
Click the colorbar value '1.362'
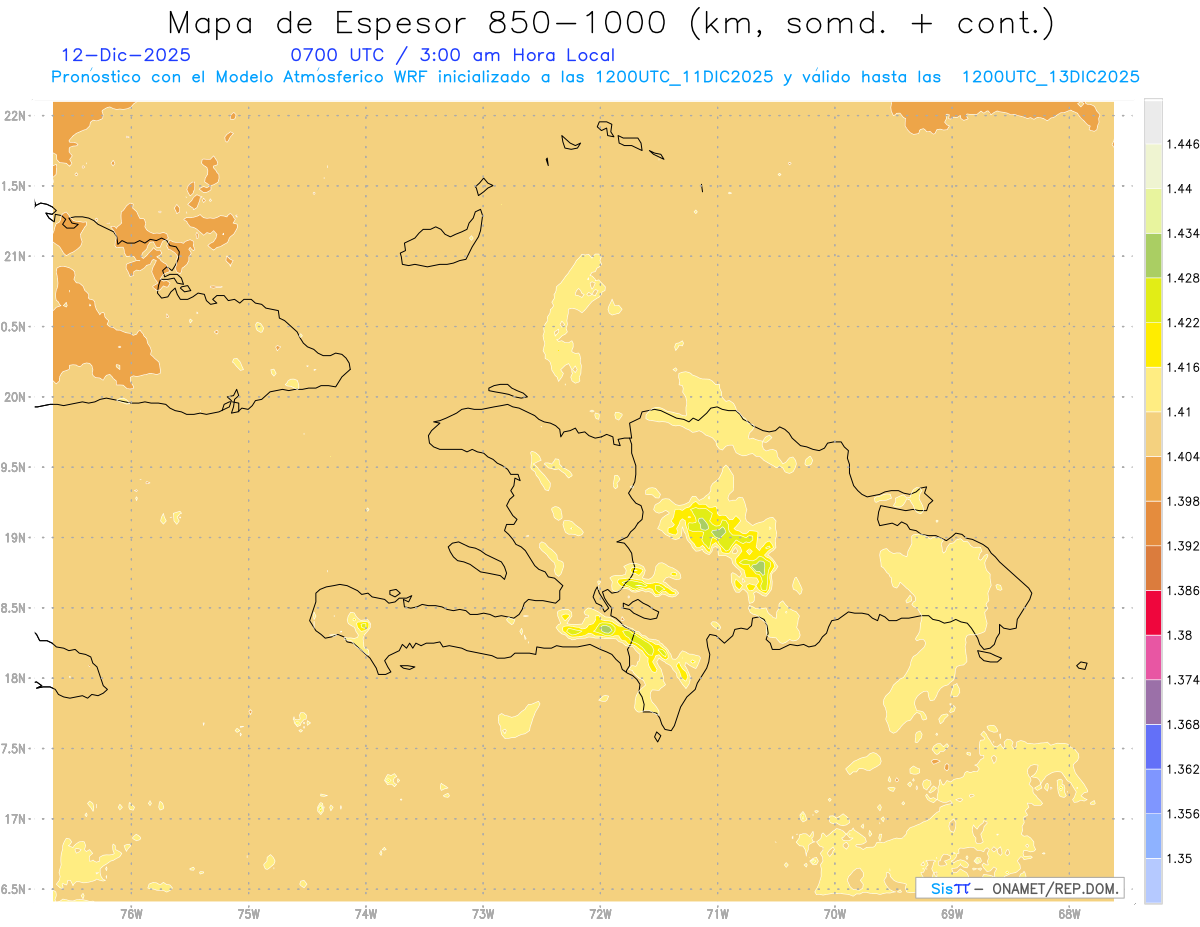pos(1183,769)
